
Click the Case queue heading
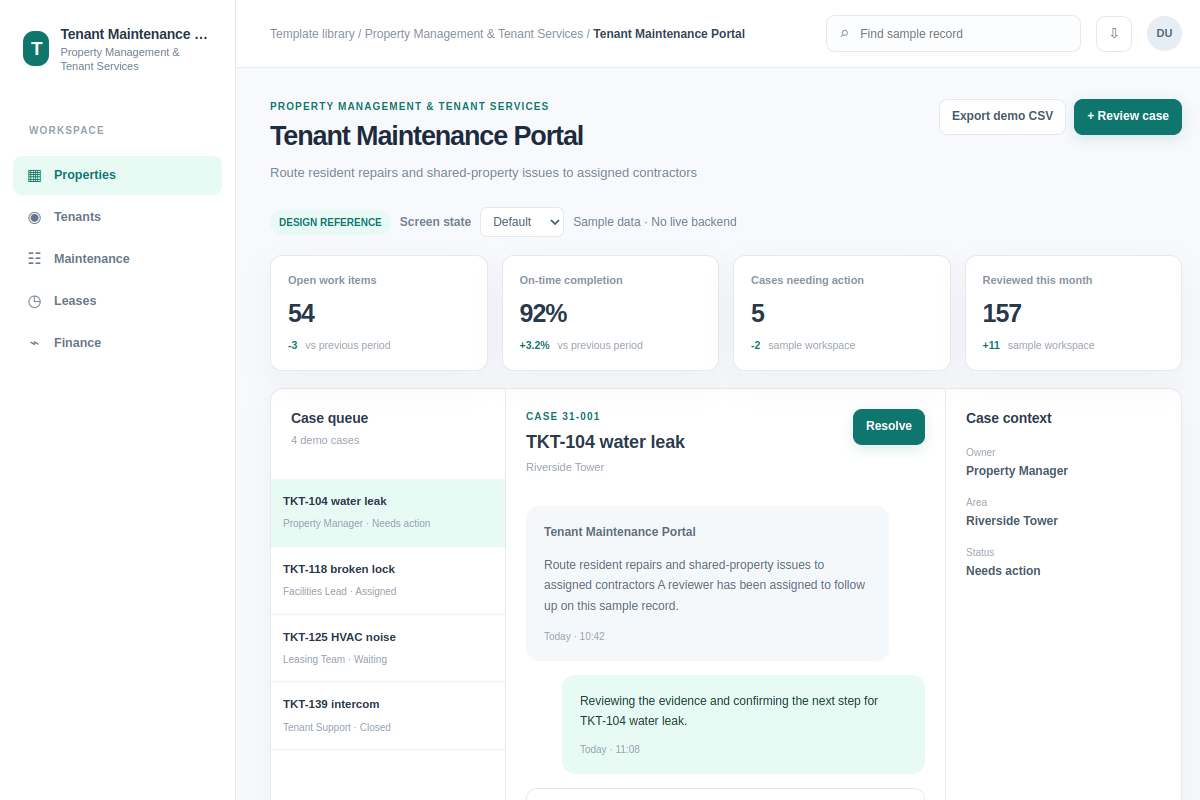(330, 418)
